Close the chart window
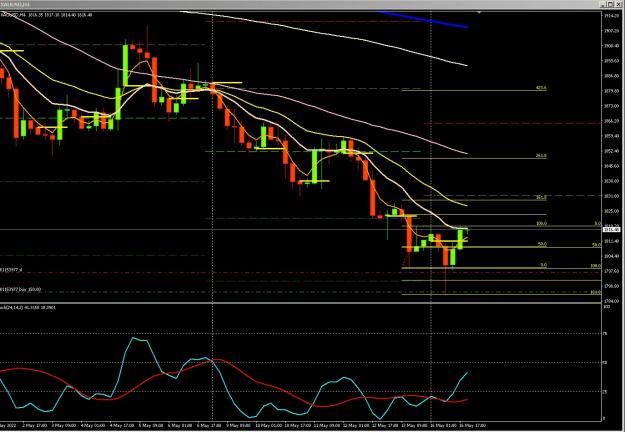Image resolution: width=625 pixels, height=432 pixels. [x=621, y=4]
